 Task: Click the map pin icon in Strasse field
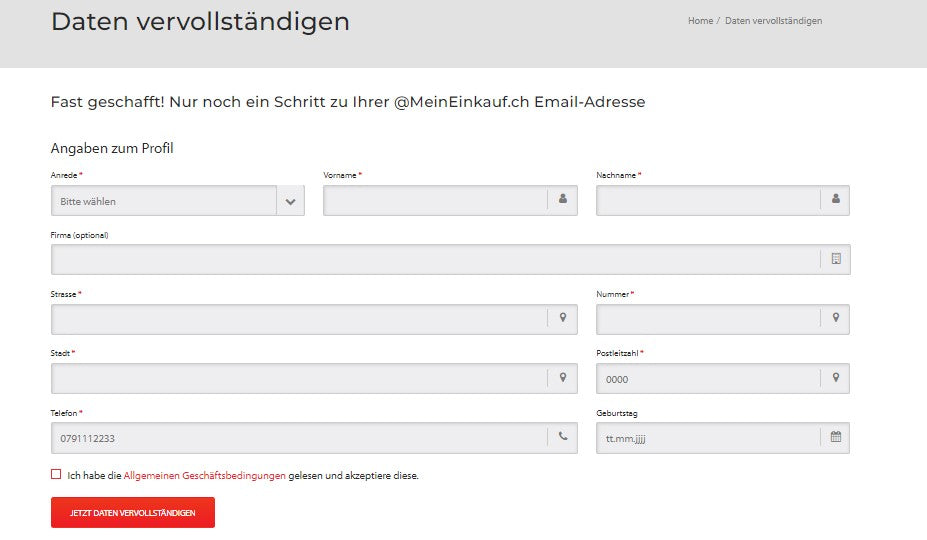[x=563, y=318]
